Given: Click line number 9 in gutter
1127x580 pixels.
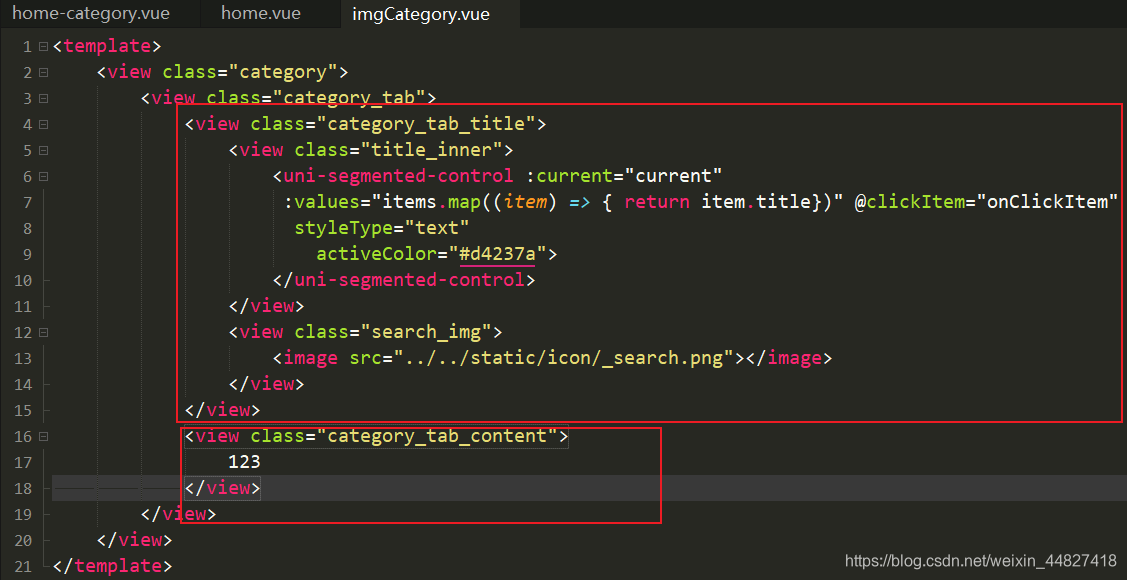Looking at the screenshot, I should (27, 254).
